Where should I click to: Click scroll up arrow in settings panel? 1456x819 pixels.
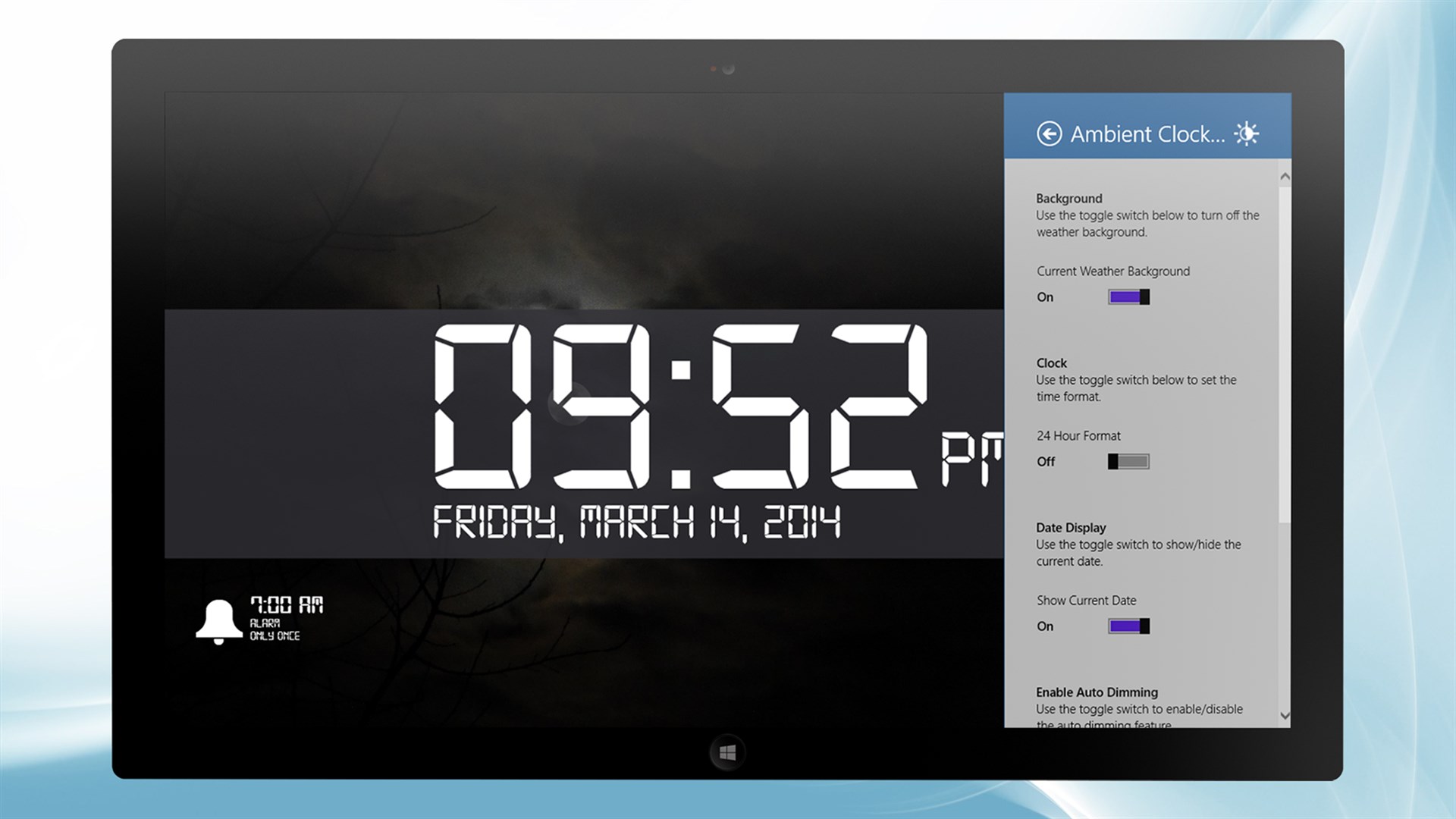[x=1285, y=177]
